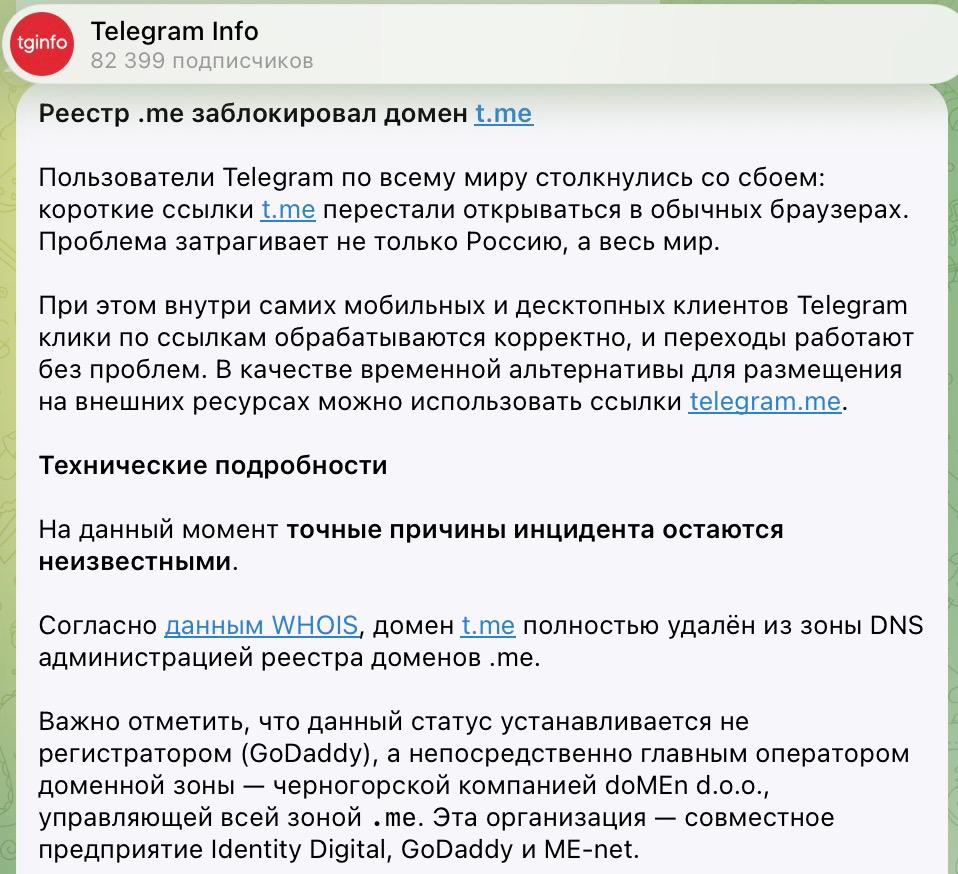Image resolution: width=958 pixels, height=874 pixels.
Task: Click the line beginning 'При этом внутри самих'
Action: pyautogui.click(x=473, y=305)
